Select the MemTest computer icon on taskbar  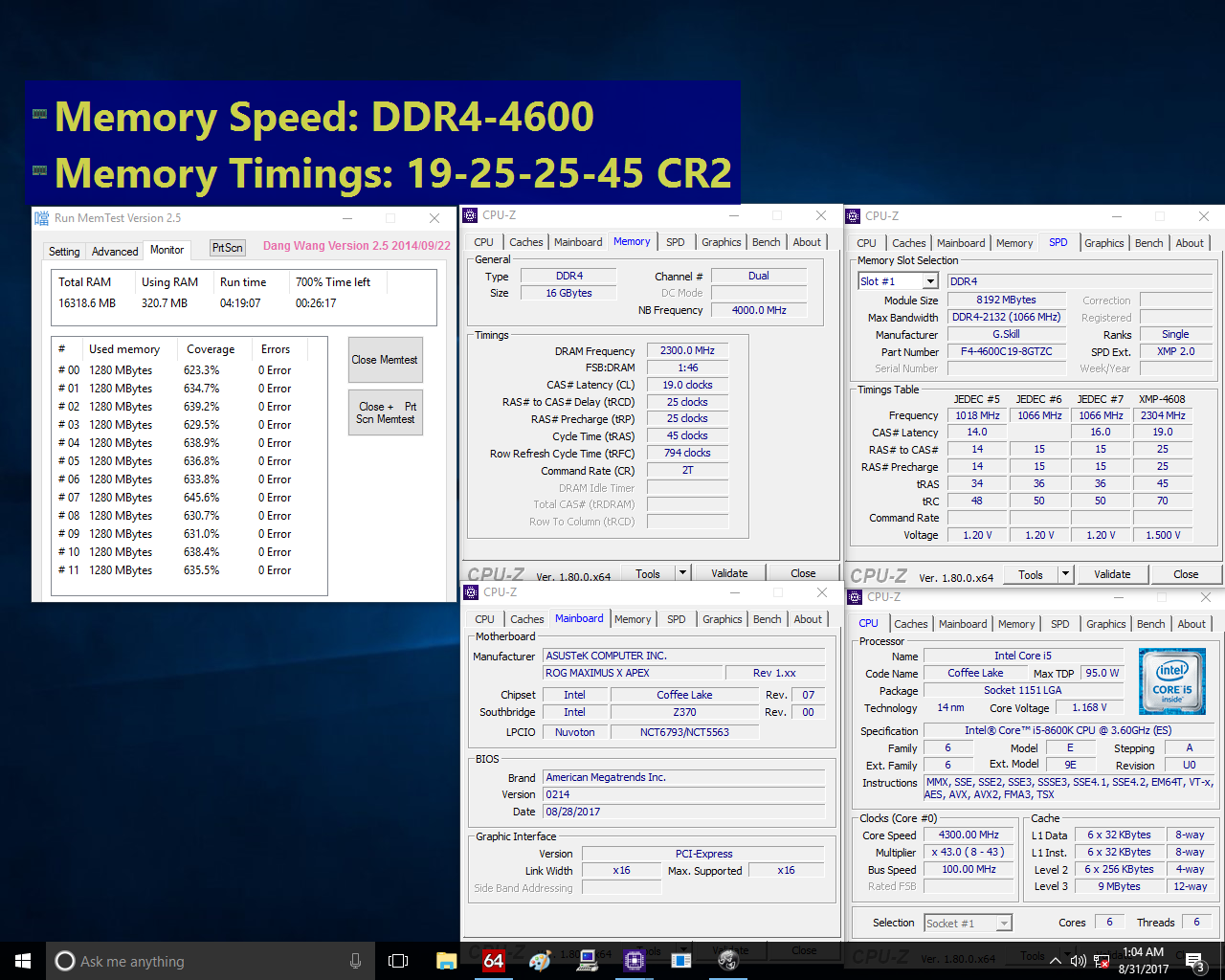point(586,960)
